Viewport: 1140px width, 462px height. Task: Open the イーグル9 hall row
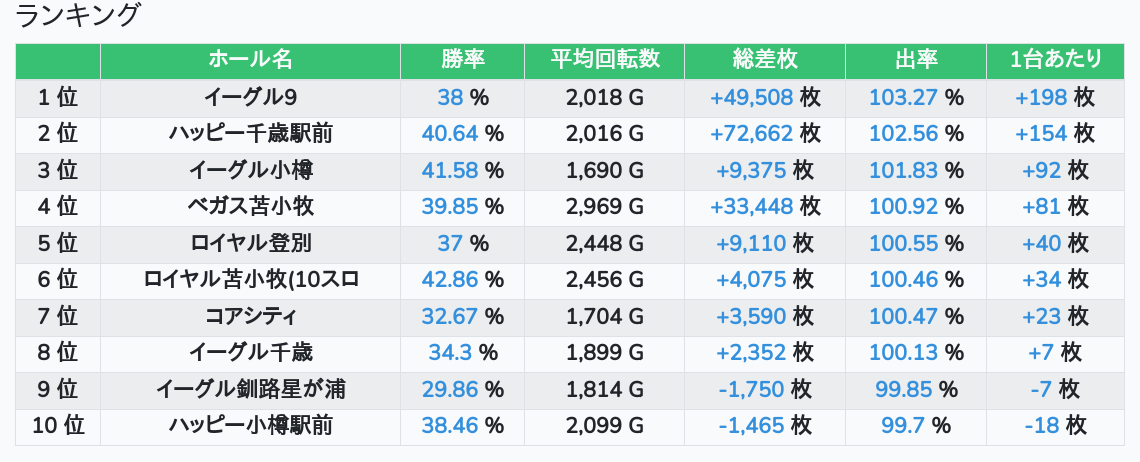(250, 98)
